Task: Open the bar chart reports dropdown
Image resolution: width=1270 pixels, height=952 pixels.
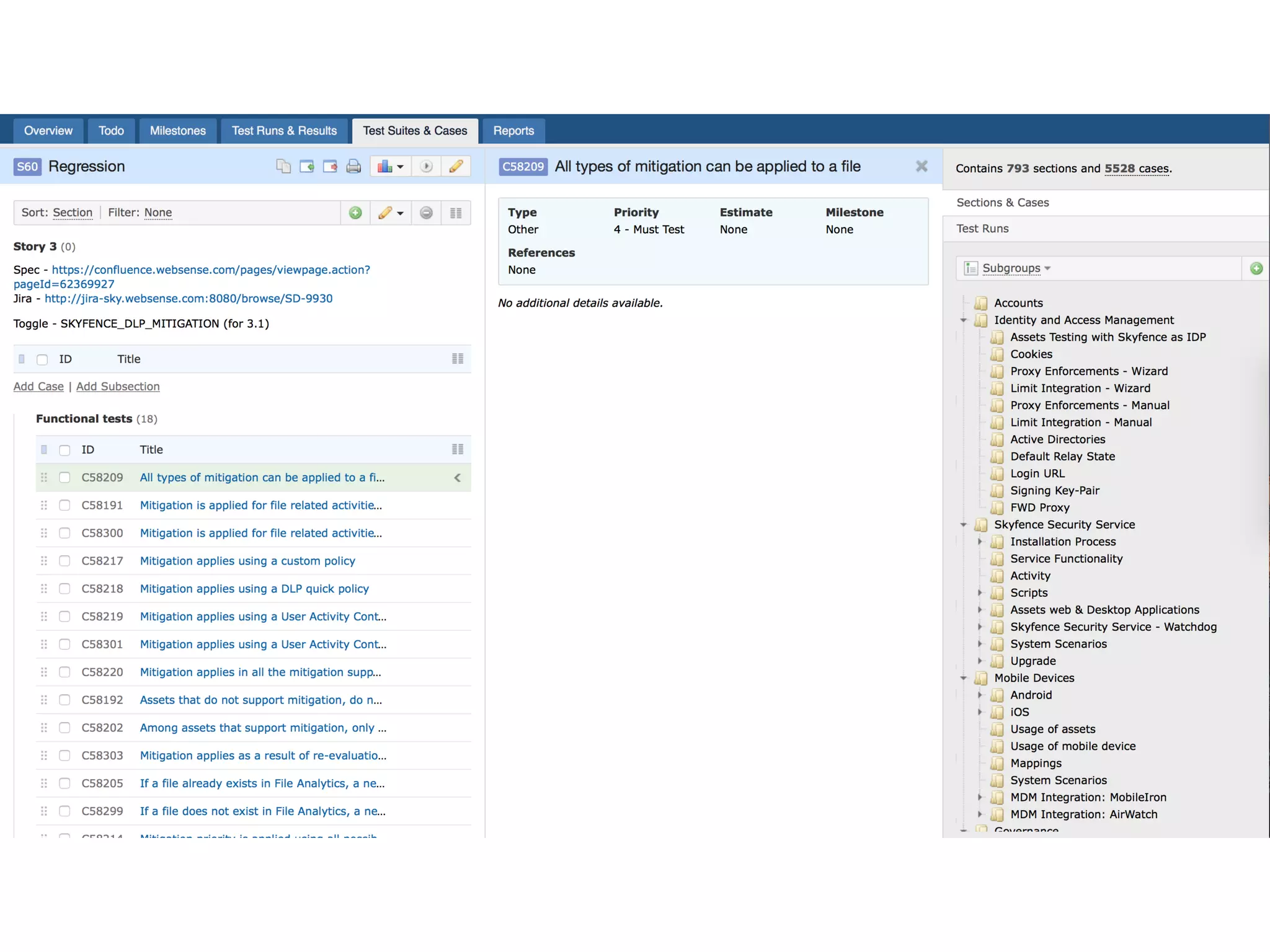Action: click(391, 166)
